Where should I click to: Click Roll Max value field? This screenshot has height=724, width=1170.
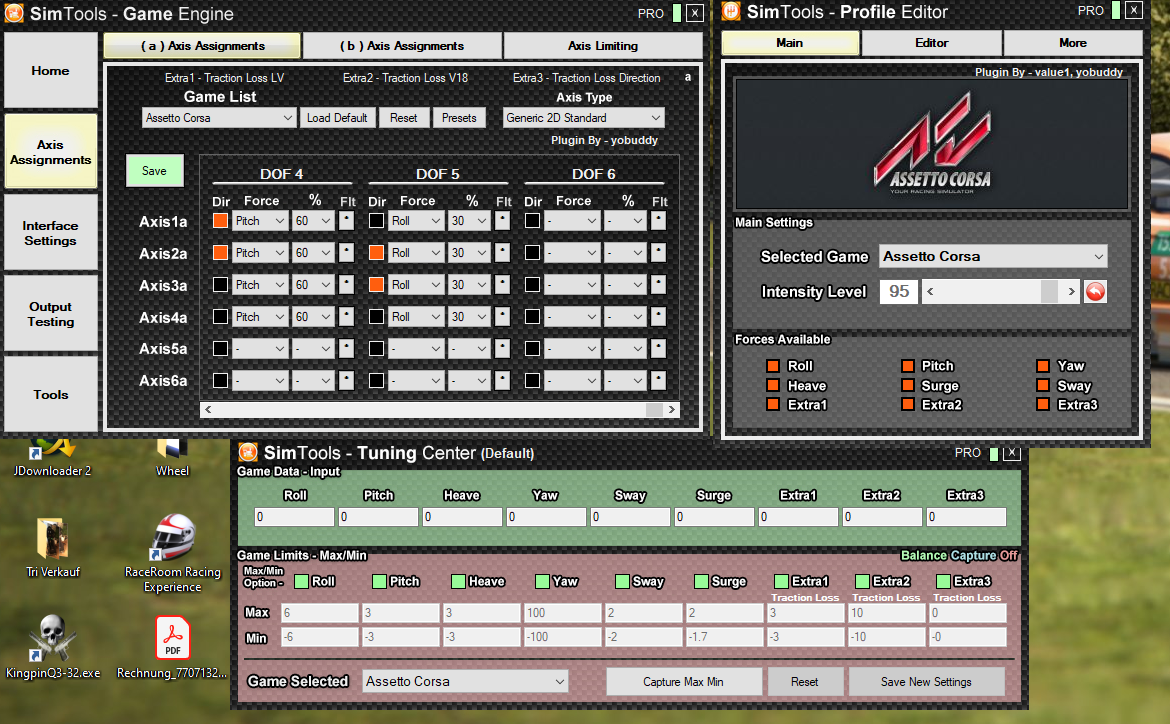319,613
